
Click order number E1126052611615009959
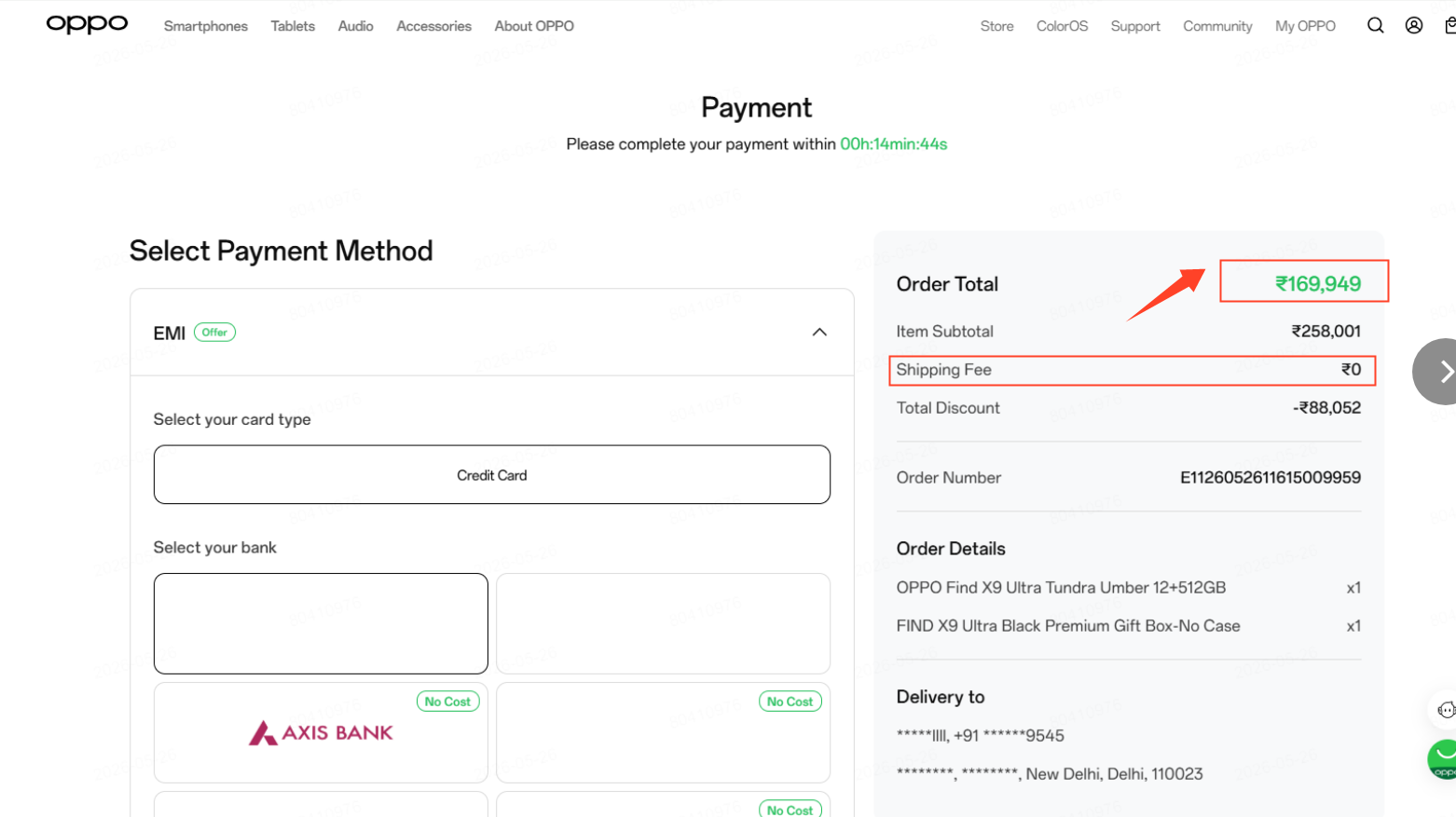tap(1271, 477)
